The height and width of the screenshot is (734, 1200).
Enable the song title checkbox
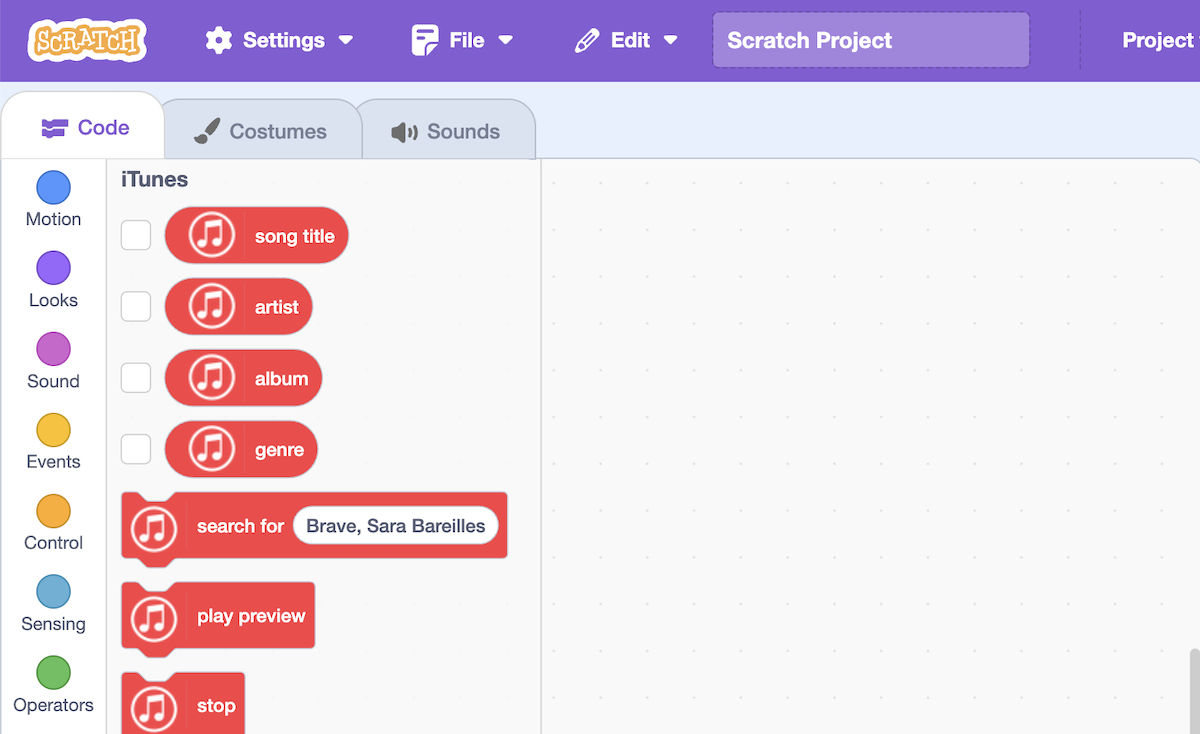[x=136, y=236]
